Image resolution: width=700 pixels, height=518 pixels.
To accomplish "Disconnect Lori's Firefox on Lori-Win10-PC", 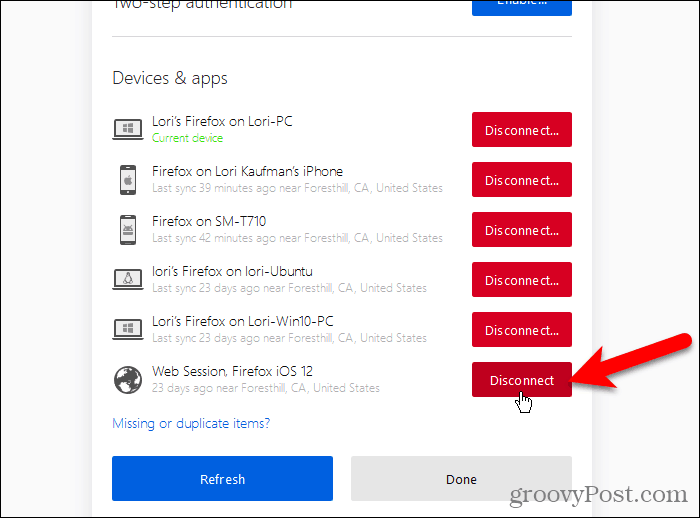I will [x=522, y=330].
